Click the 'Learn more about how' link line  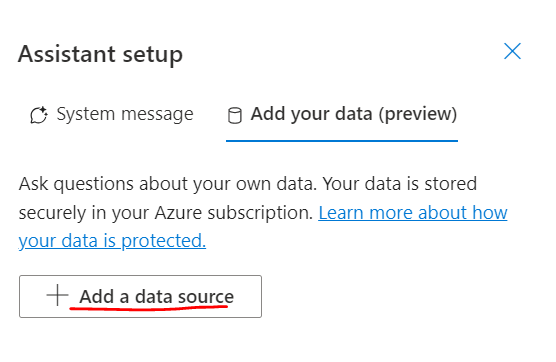tap(413, 213)
